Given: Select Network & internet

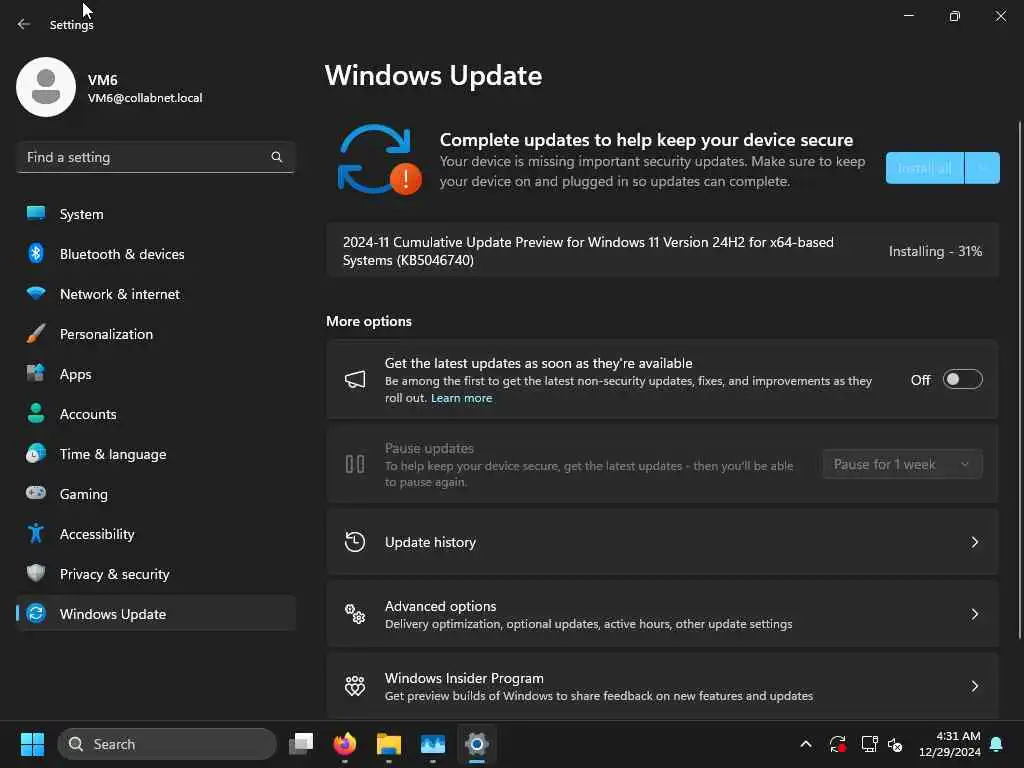Looking at the screenshot, I should pos(155,294).
